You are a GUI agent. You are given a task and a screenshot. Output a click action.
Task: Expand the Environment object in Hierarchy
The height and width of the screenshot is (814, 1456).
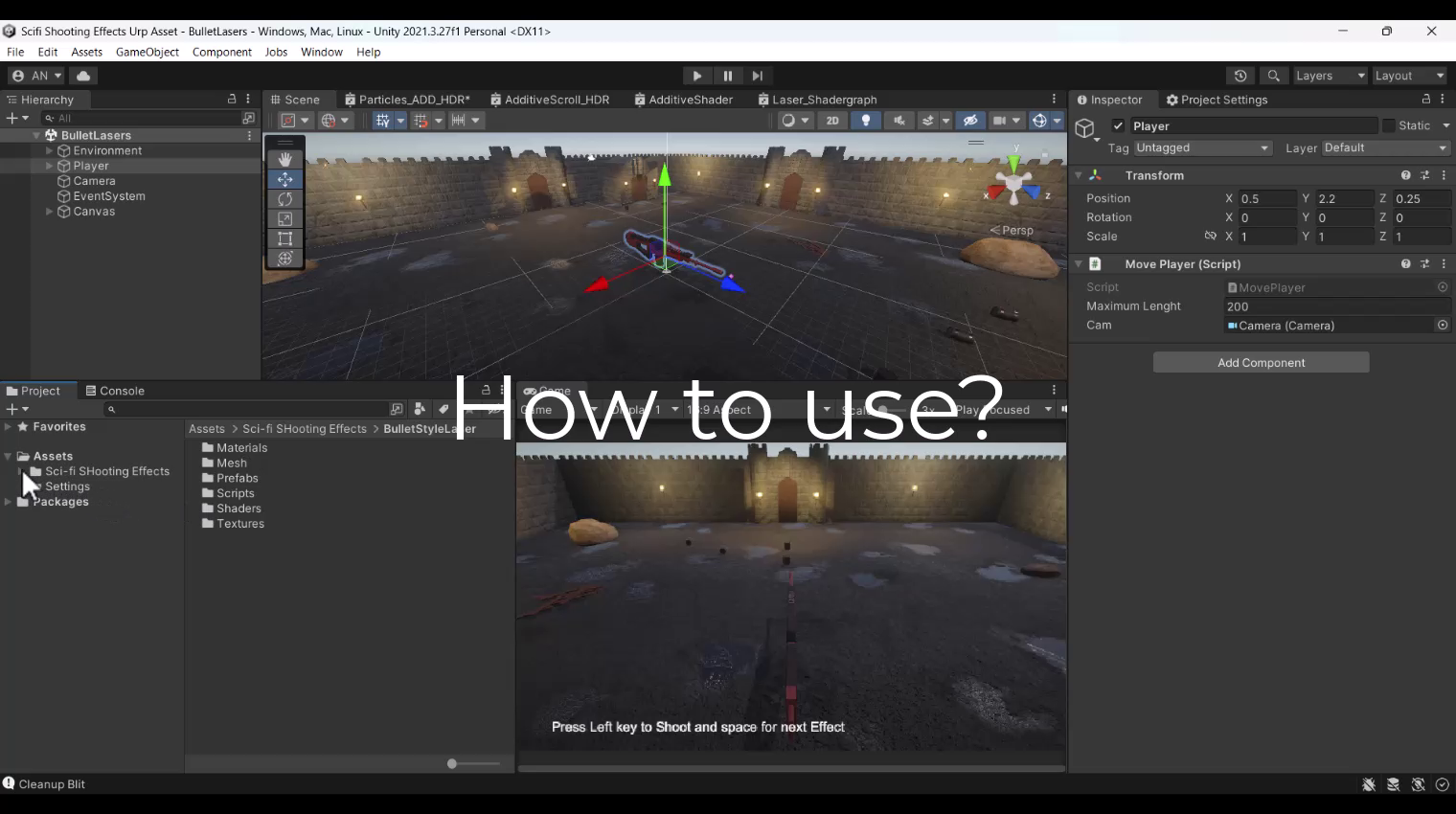[x=50, y=151]
